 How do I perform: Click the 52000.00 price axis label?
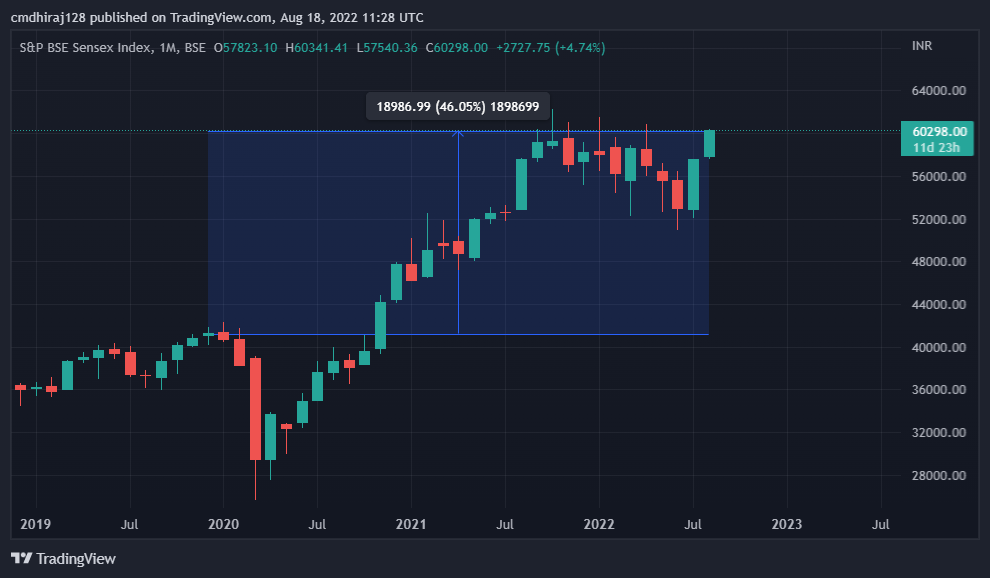tap(939, 219)
